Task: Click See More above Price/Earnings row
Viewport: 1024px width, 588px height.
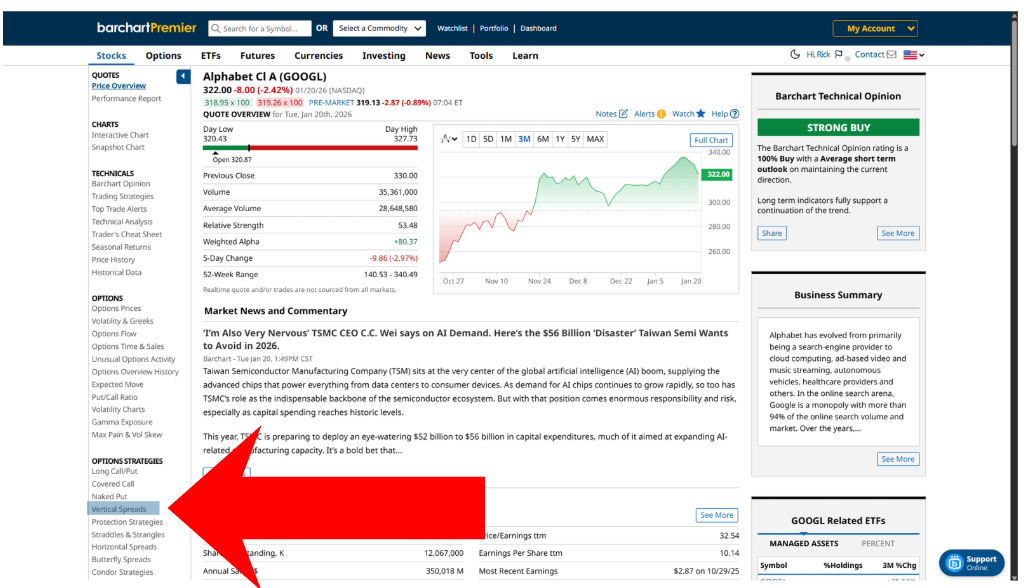Action: pos(716,515)
